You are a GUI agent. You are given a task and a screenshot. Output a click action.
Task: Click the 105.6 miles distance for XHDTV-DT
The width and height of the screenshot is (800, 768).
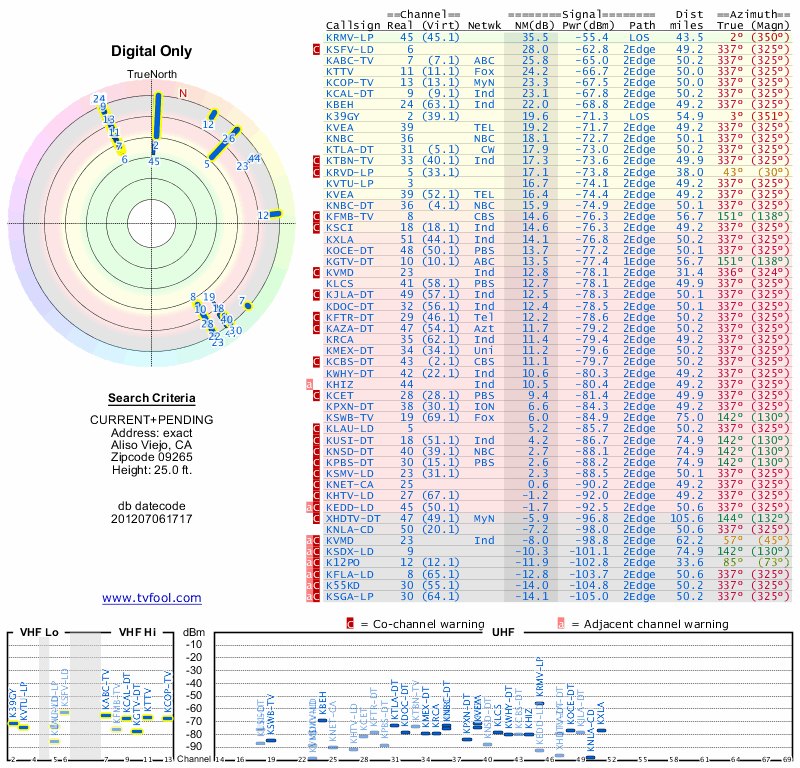coord(686,518)
